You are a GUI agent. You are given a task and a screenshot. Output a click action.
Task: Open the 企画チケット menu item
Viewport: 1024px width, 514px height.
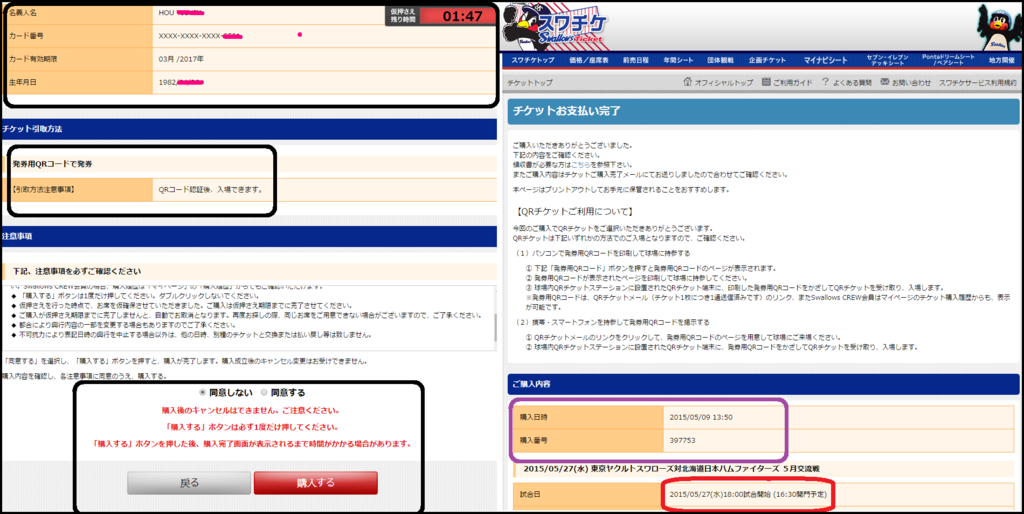[x=767, y=60]
